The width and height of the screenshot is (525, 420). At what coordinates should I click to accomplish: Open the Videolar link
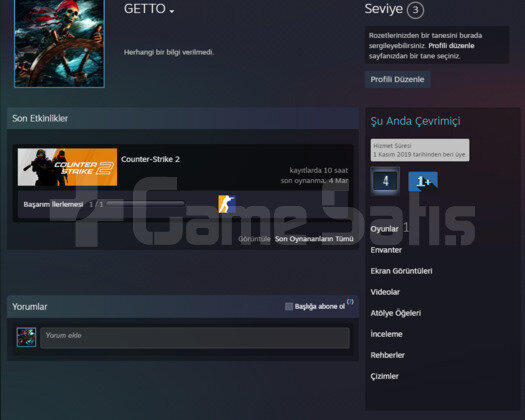click(385, 292)
